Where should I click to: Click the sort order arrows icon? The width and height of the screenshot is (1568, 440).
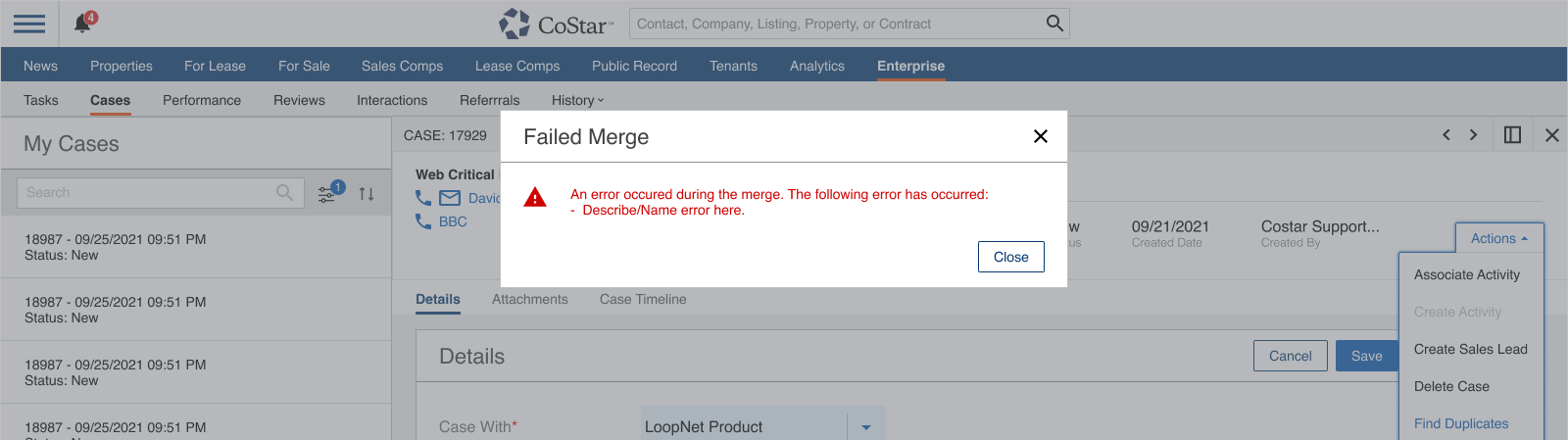367,194
